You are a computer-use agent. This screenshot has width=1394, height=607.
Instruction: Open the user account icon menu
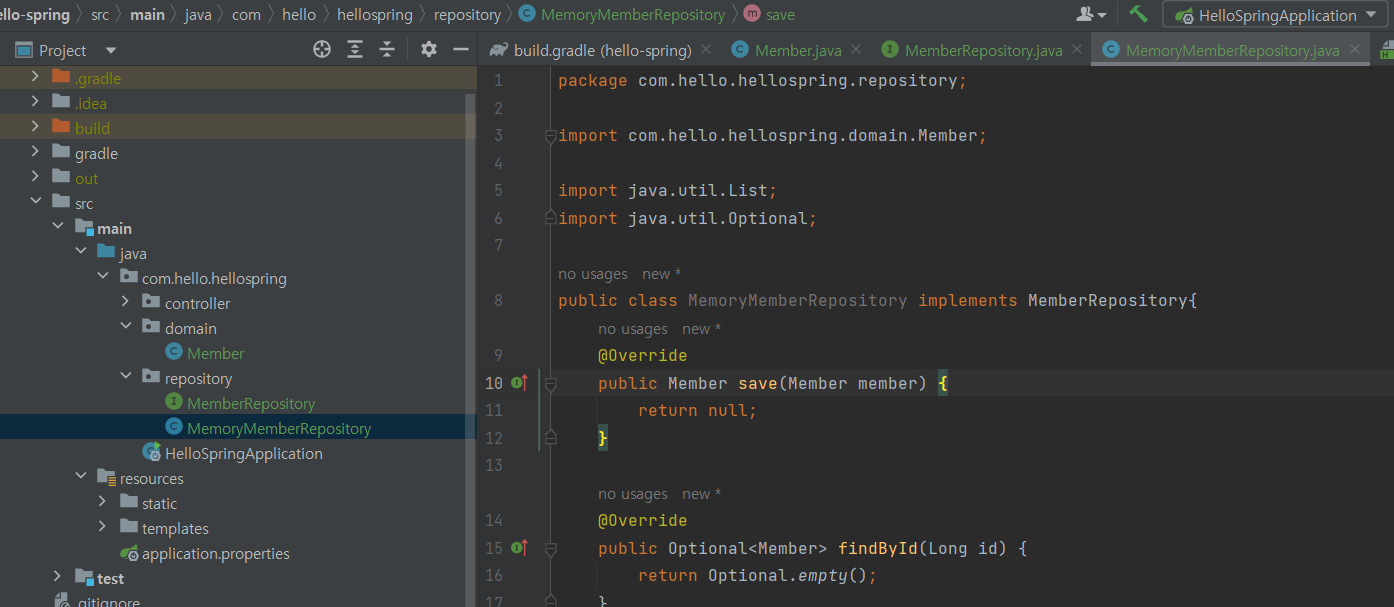pos(1091,14)
